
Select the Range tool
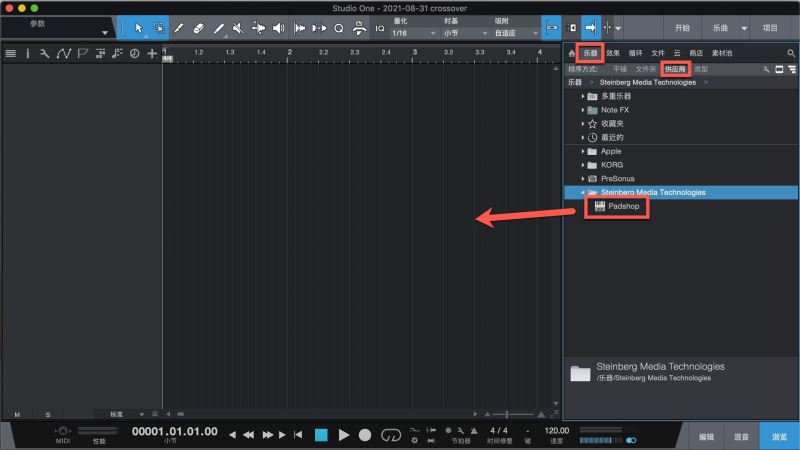(x=159, y=28)
